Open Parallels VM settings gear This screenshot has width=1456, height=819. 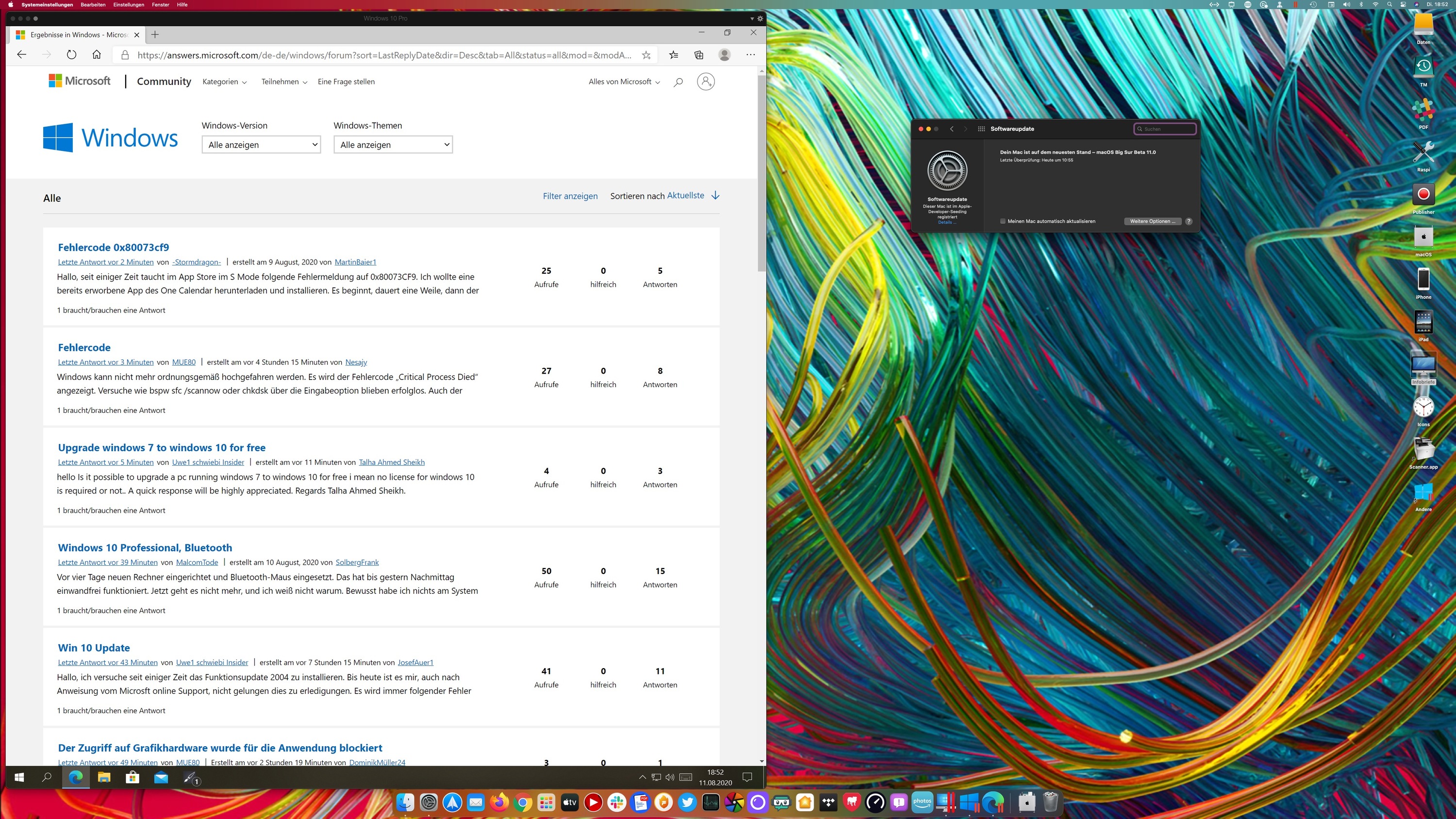[760, 18]
